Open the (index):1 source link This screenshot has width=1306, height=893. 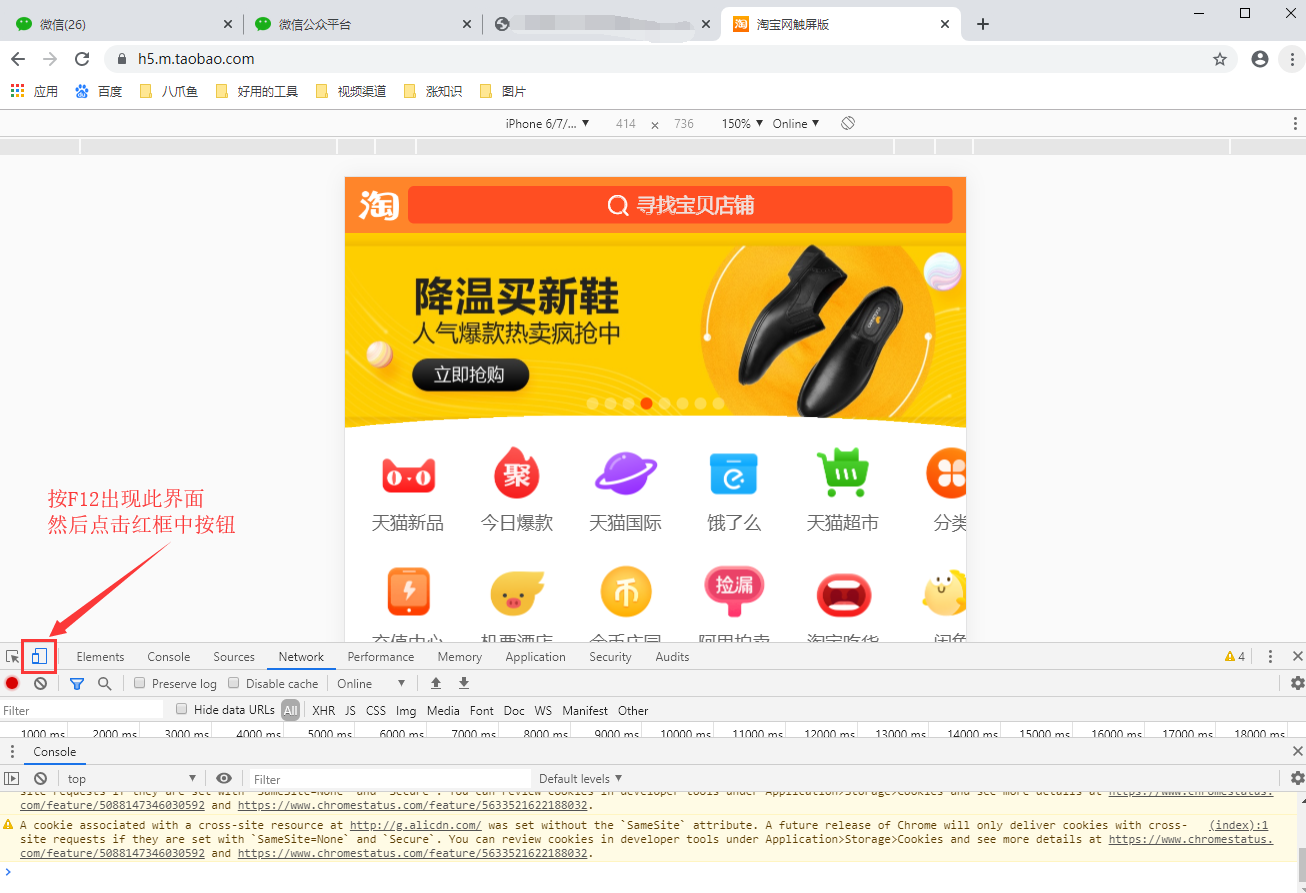(x=1238, y=826)
